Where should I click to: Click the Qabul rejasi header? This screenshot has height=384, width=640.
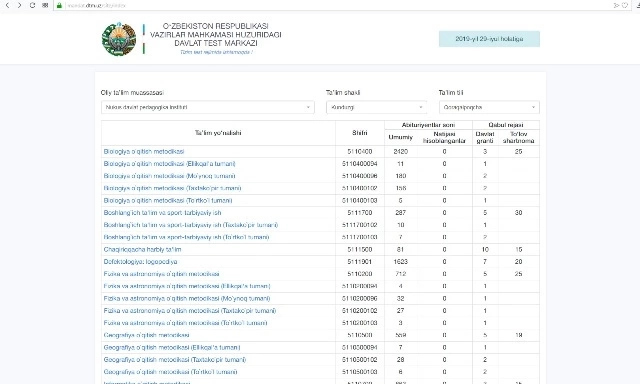pos(506,125)
